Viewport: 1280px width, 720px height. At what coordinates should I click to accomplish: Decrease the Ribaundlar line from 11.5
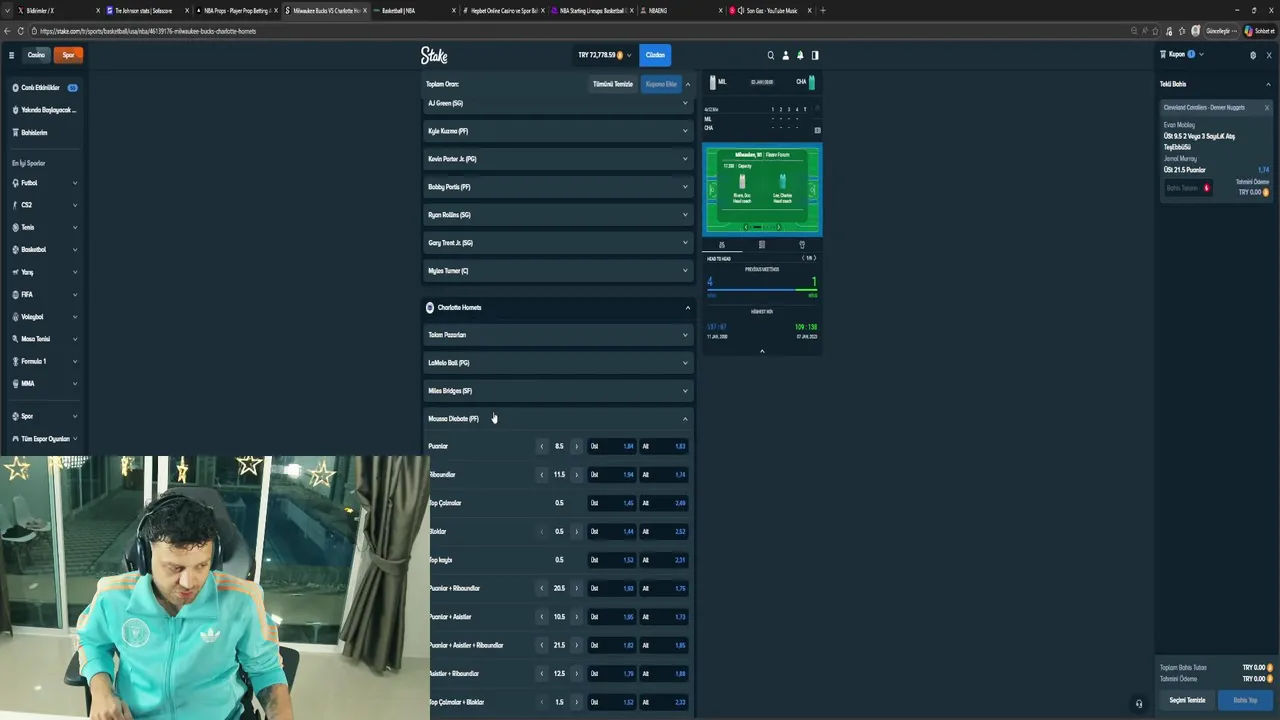coord(542,475)
